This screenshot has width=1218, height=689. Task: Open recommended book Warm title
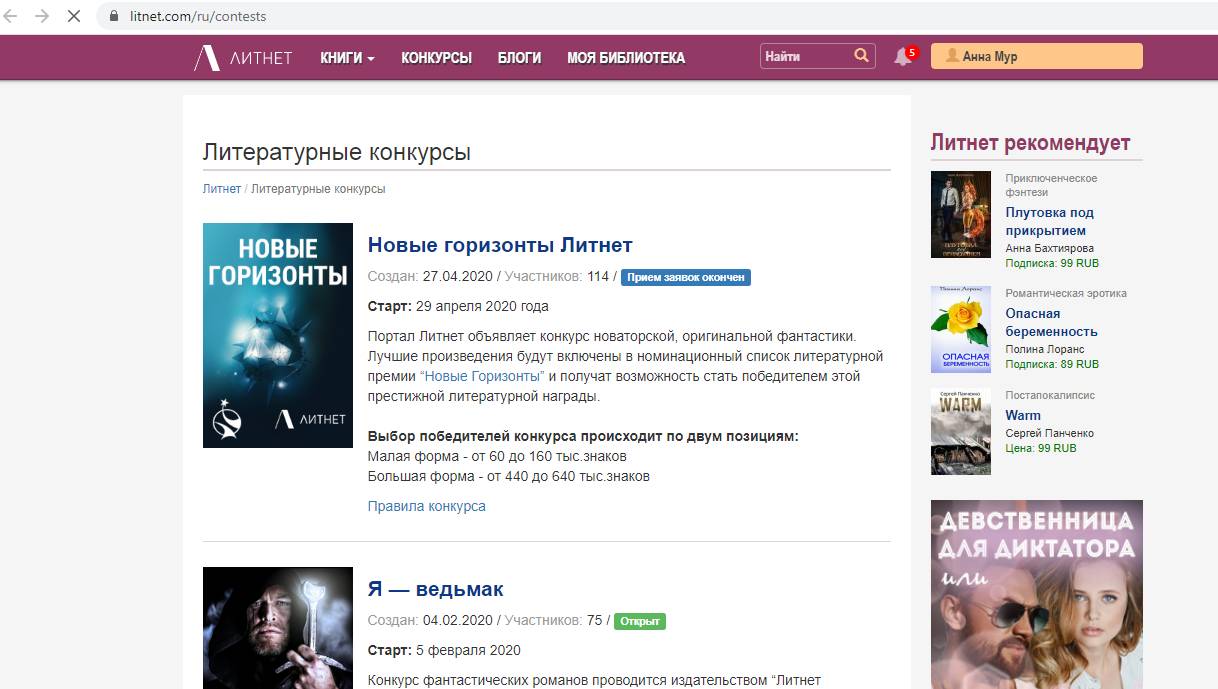click(1022, 415)
